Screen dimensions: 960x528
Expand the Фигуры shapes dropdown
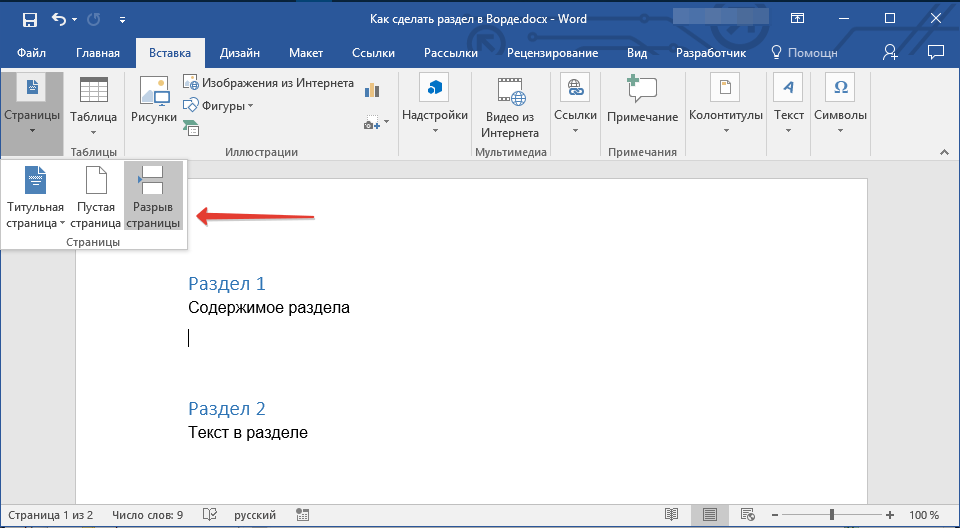click(219, 105)
